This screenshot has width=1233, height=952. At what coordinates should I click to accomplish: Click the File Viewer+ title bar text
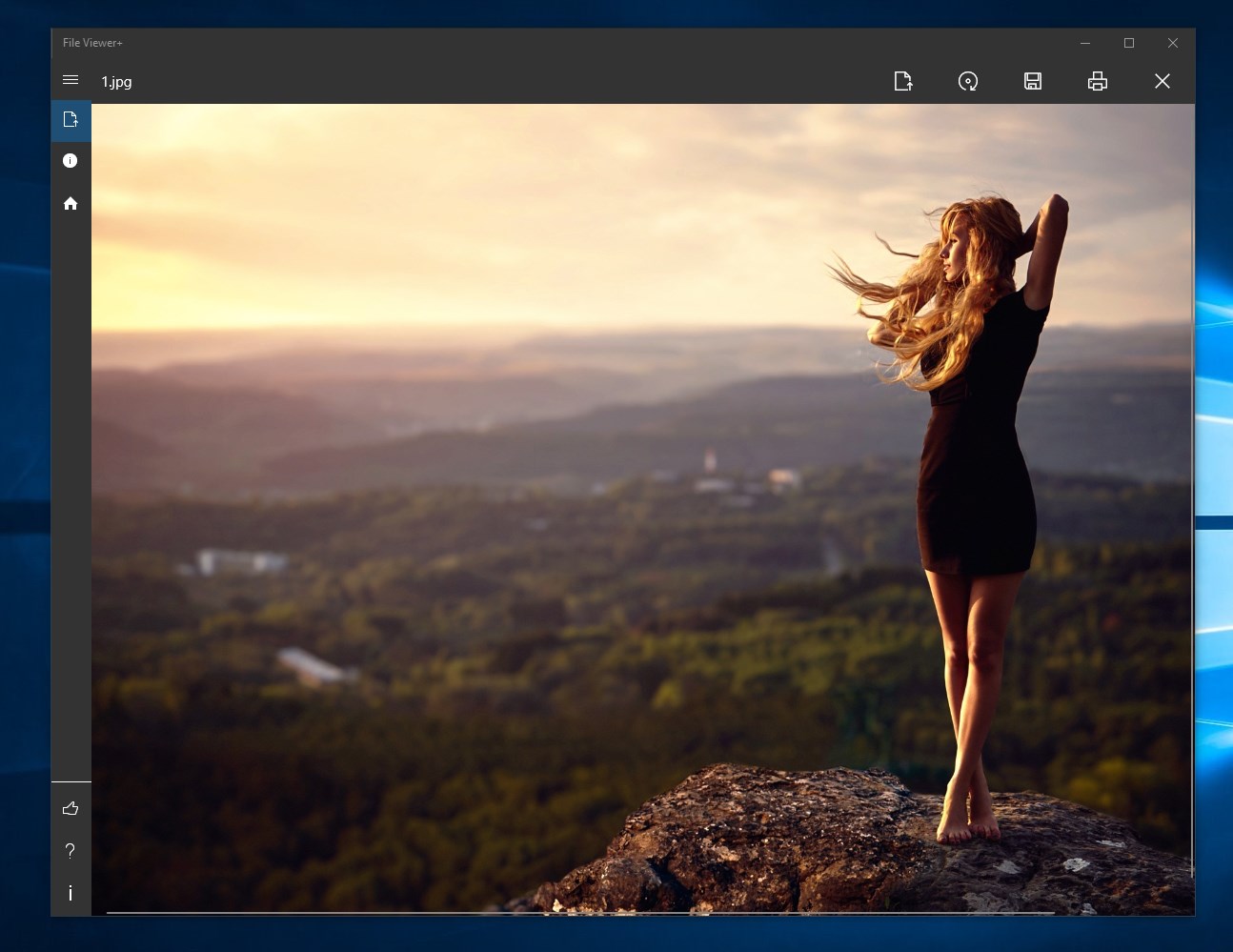click(92, 43)
